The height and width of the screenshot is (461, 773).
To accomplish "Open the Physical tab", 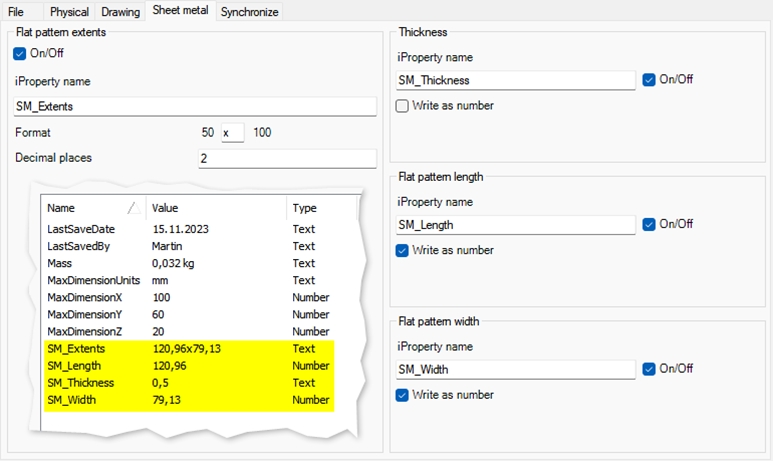I will tap(69, 12).
